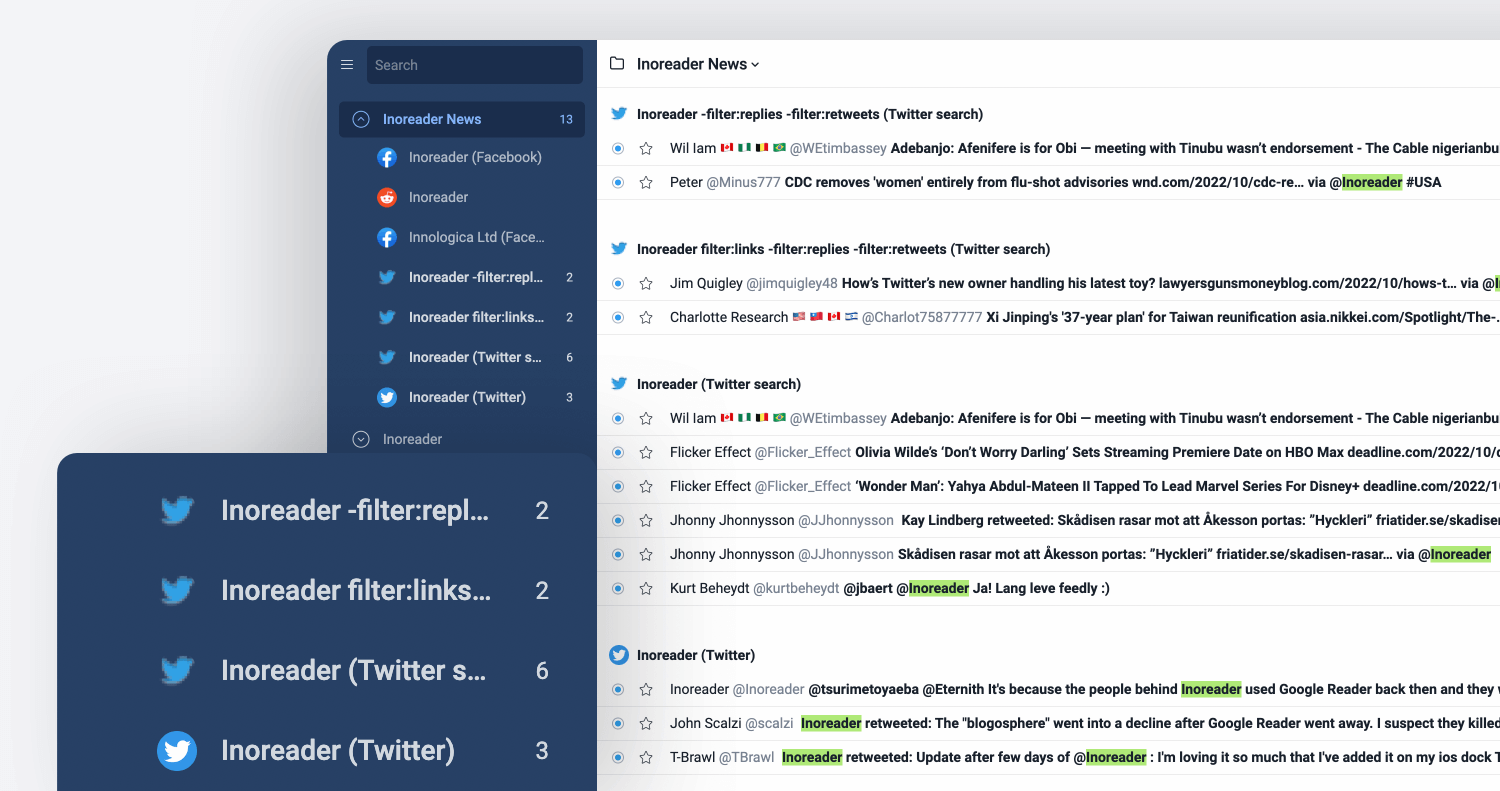Expand the Inoreader folder in the sidebar

[x=359, y=438]
